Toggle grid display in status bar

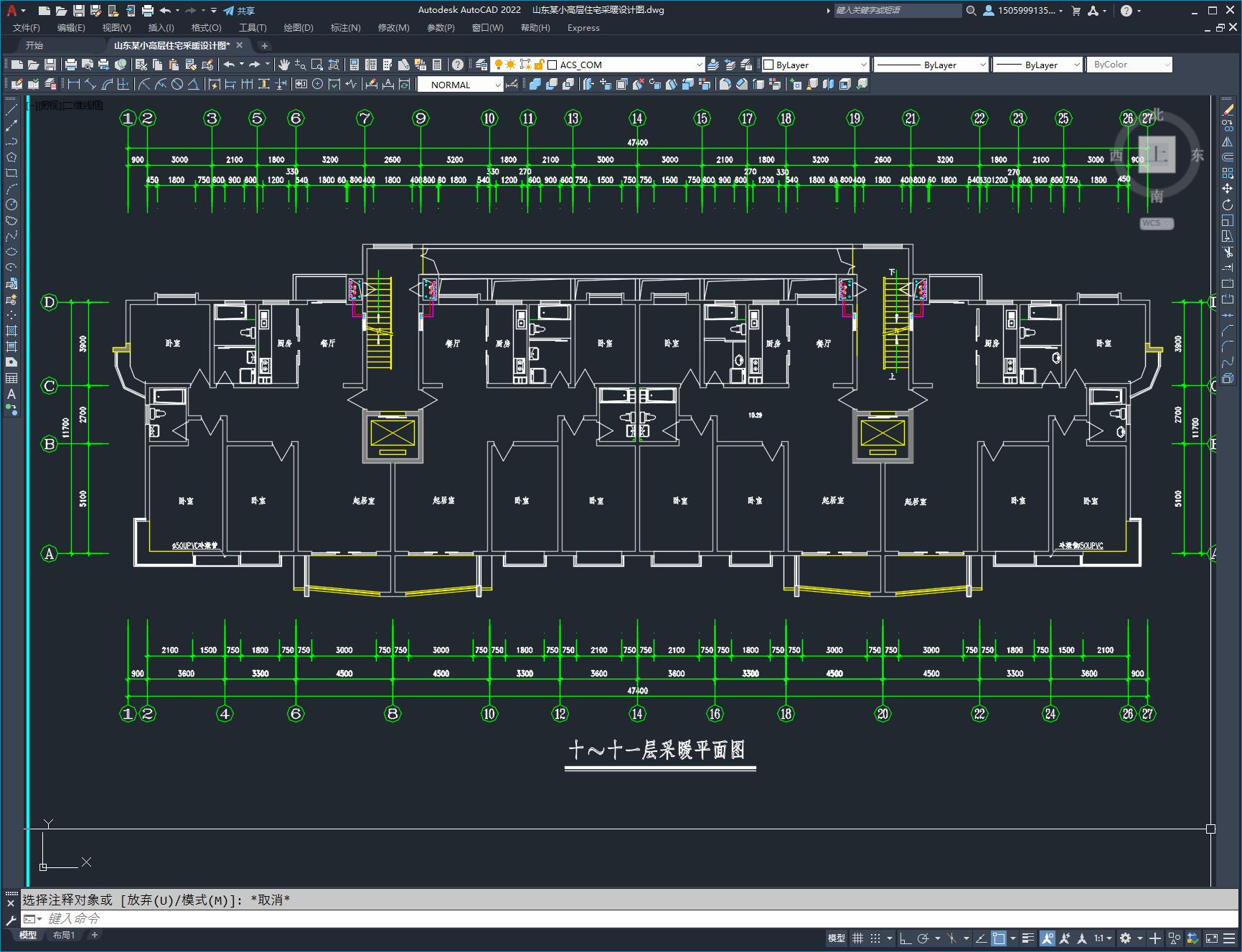(x=857, y=938)
